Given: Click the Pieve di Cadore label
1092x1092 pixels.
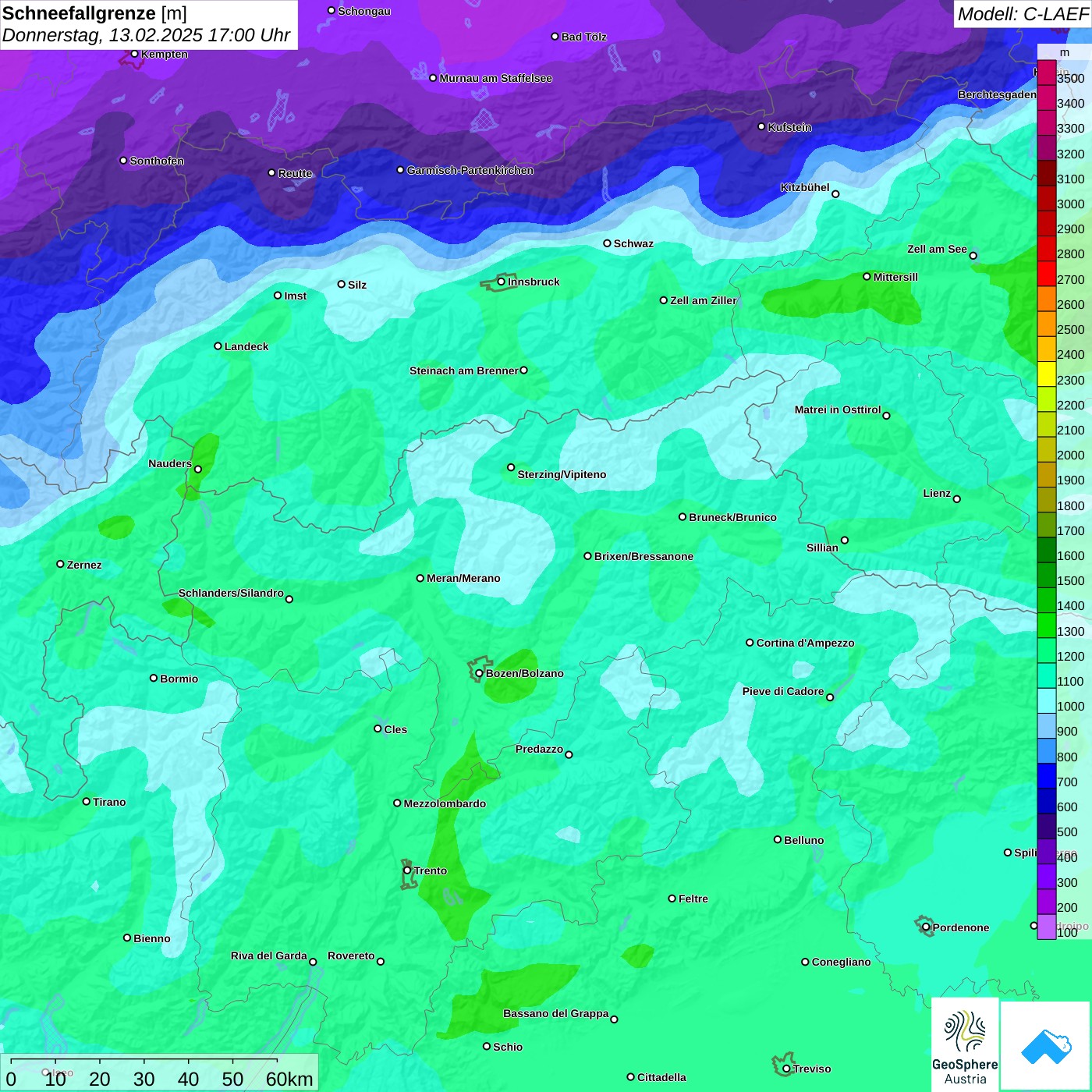Looking at the screenshot, I should pos(783,691).
